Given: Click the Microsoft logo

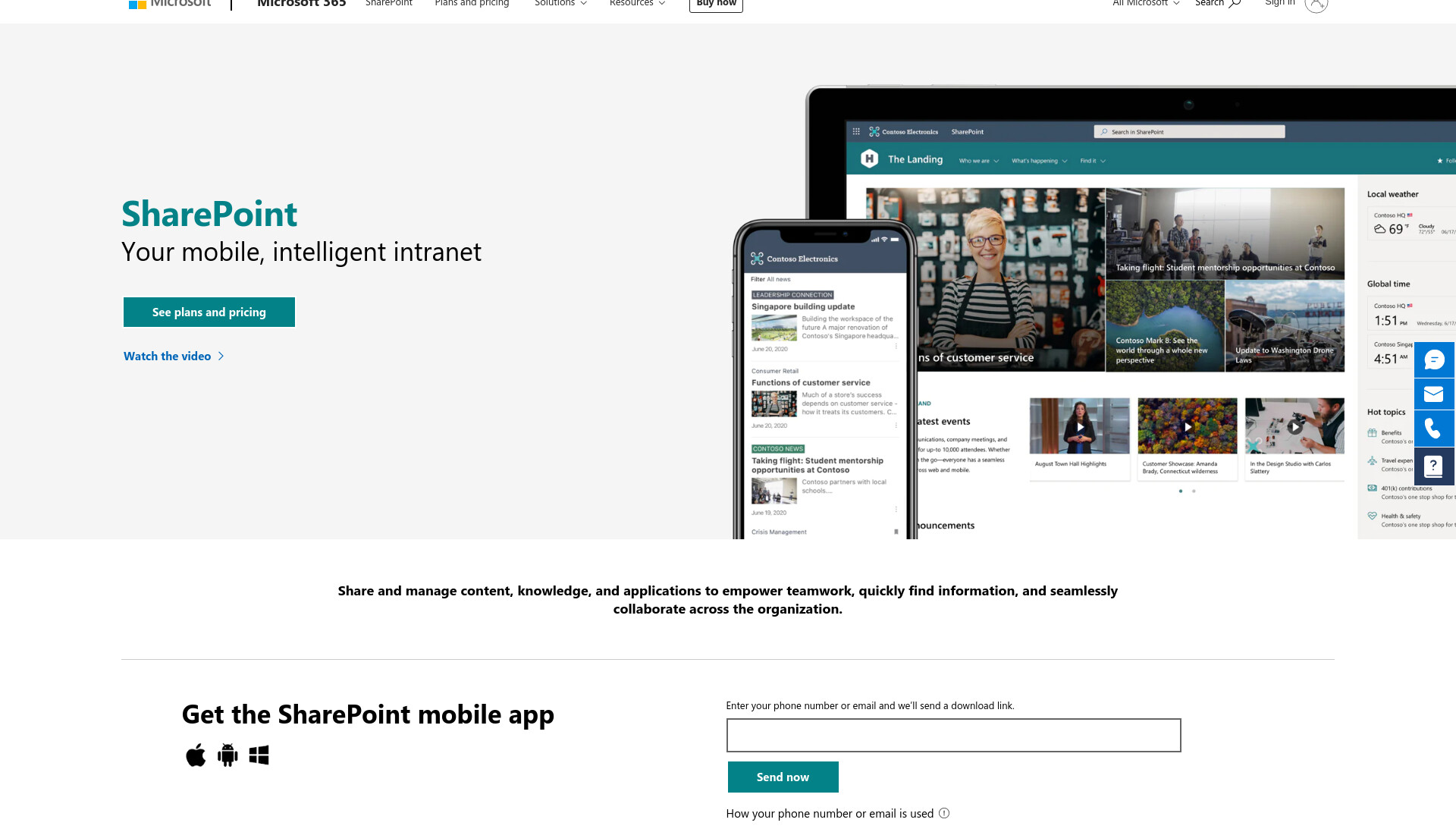Looking at the screenshot, I should point(170,3).
